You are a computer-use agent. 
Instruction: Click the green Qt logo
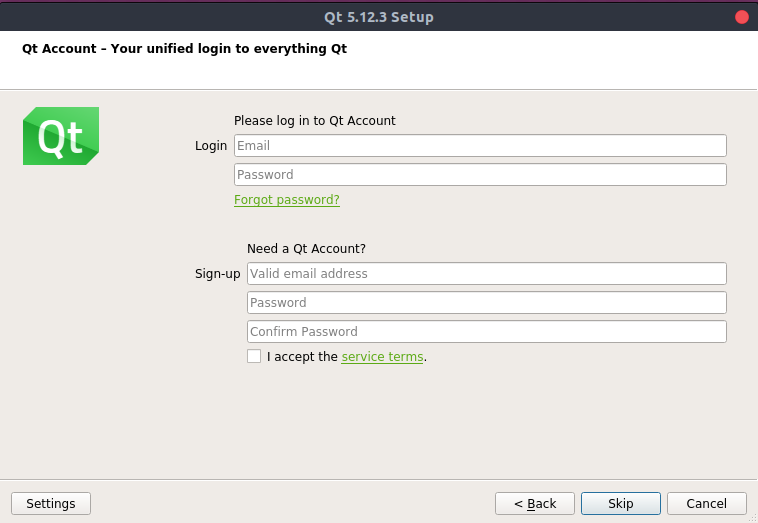point(61,136)
